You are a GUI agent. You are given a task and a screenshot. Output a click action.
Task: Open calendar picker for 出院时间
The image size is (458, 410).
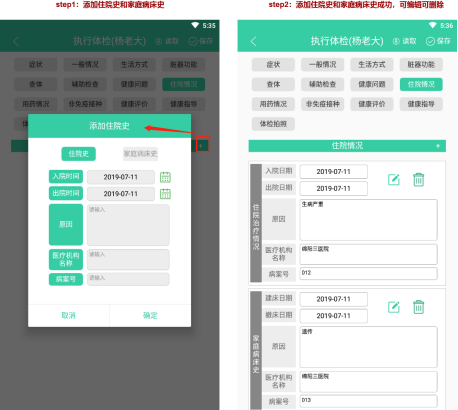tap(165, 194)
